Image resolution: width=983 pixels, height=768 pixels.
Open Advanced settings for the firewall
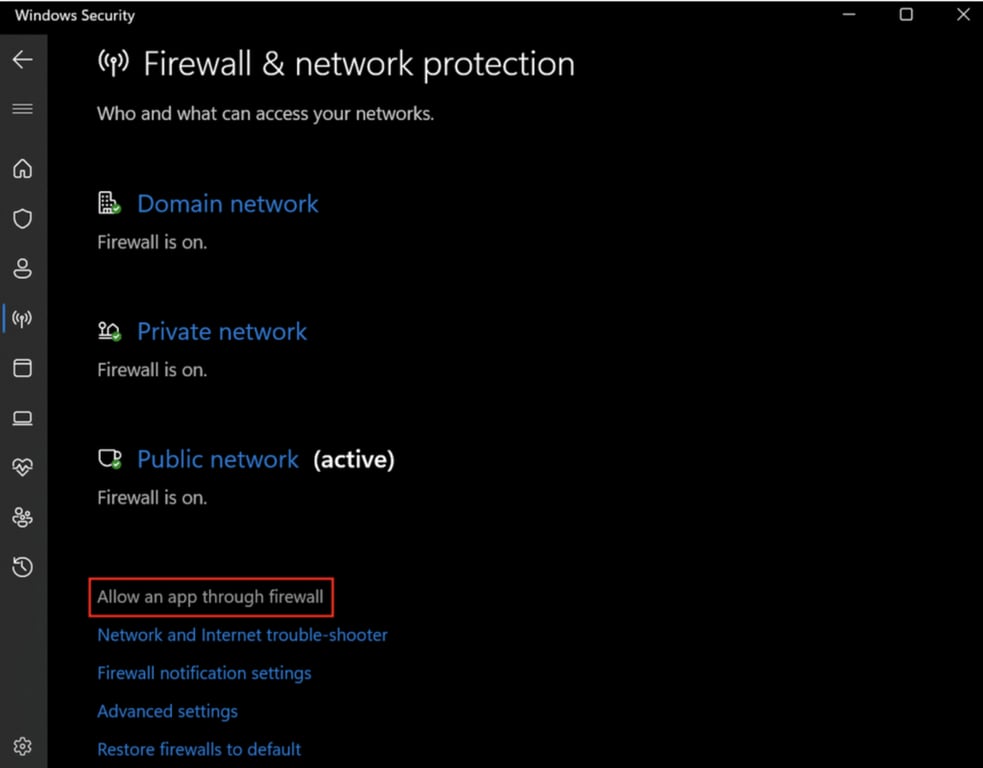coord(167,711)
